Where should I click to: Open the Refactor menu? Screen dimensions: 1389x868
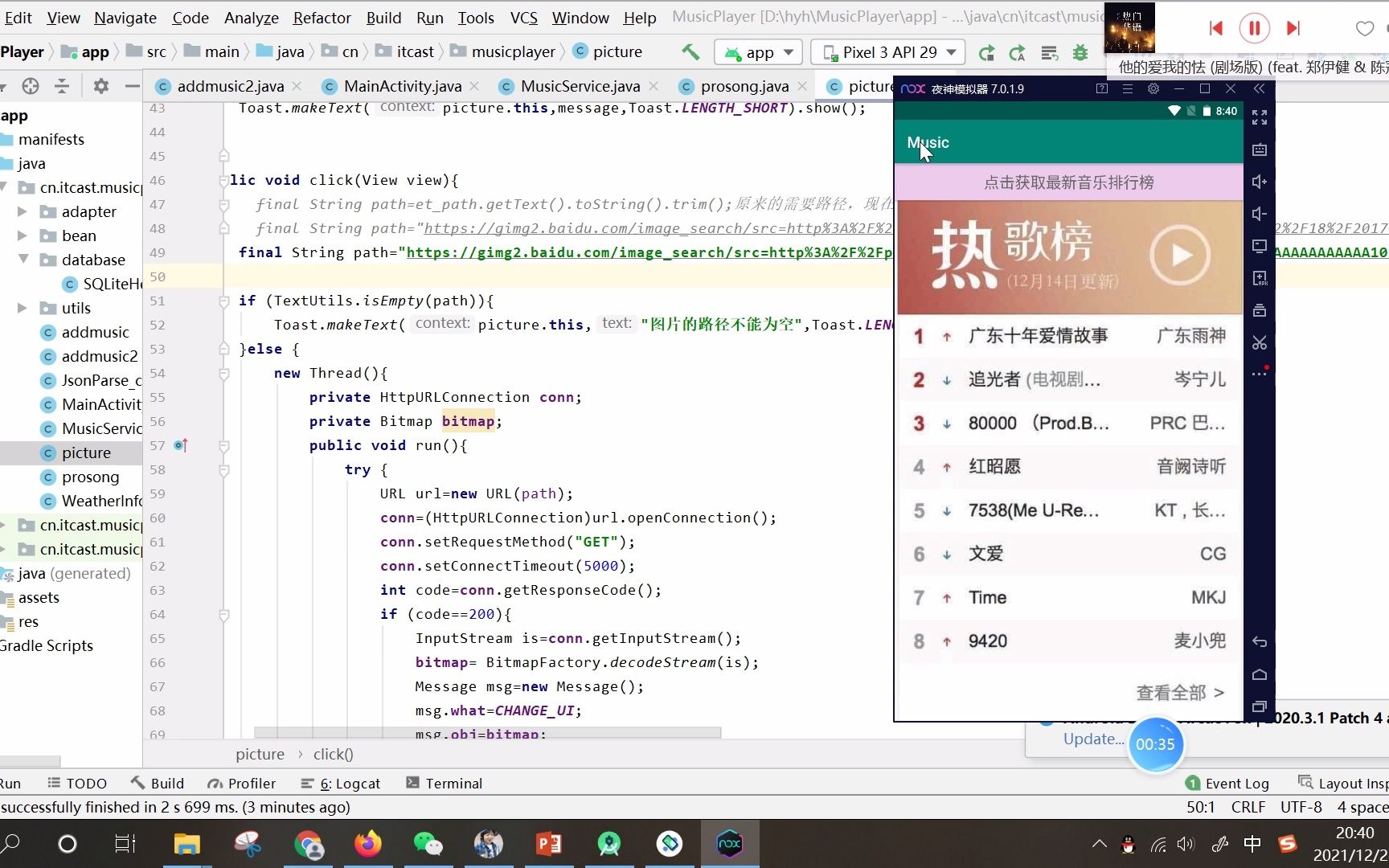click(x=322, y=17)
